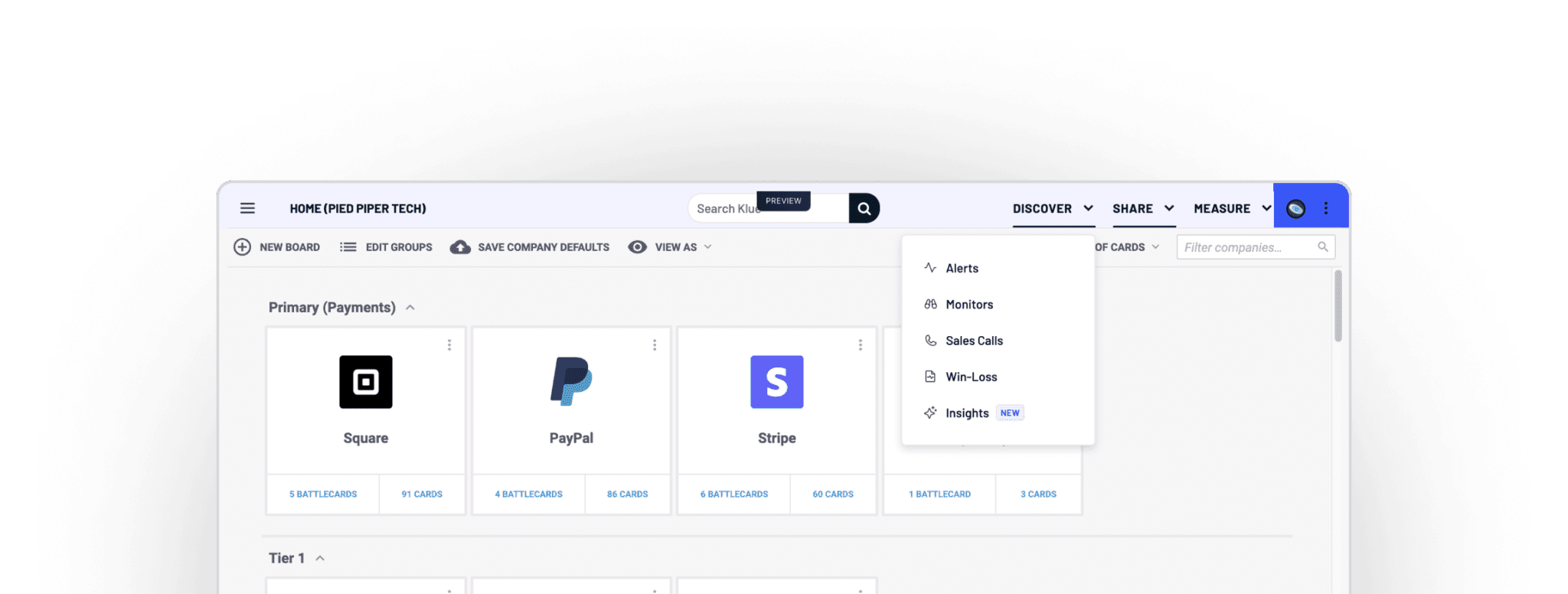Click the Square company logo
Screen dimensions: 1568x594
tap(366, 382)
